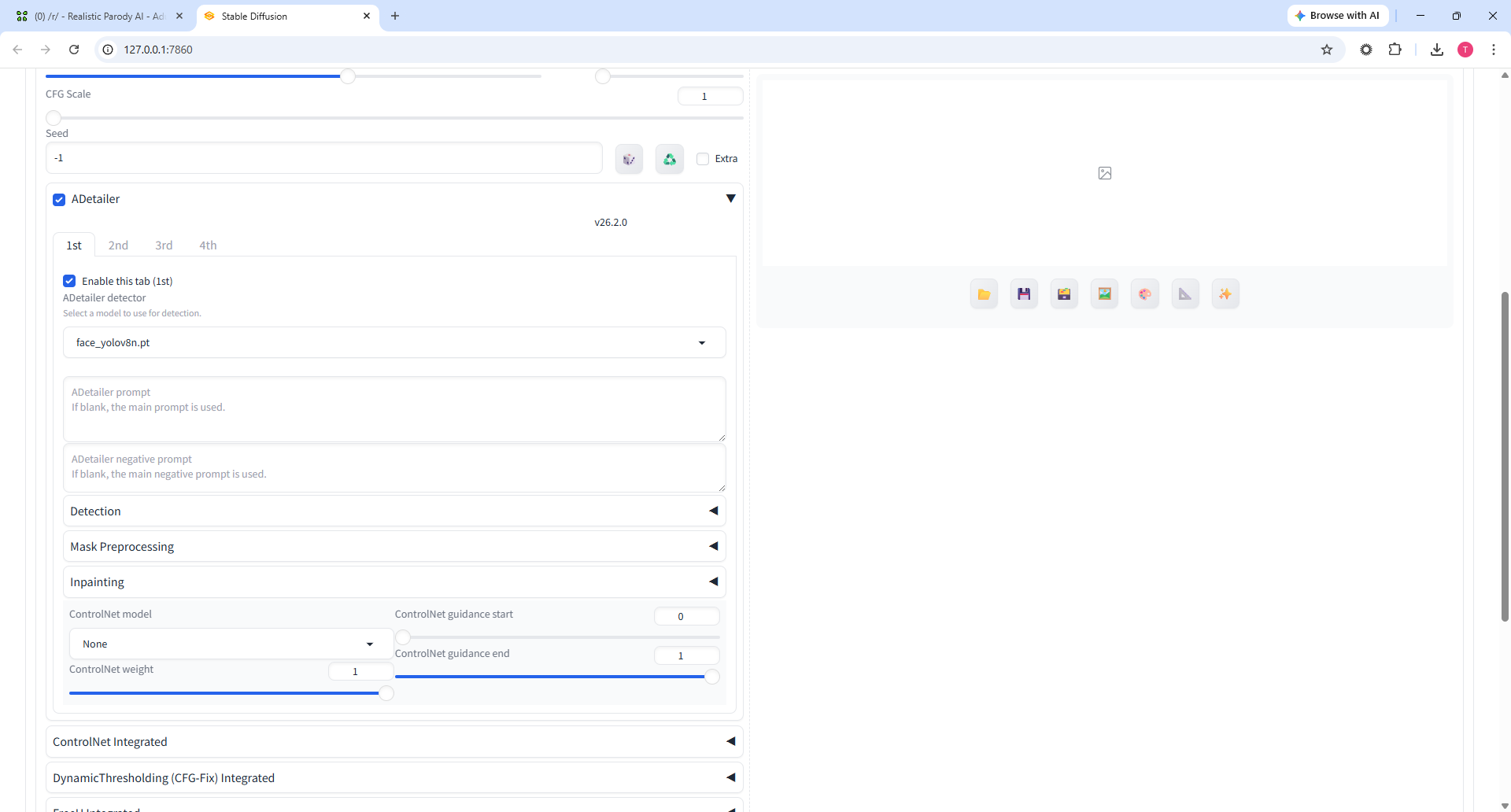Click the ADetailer prompt text area
The height and width of the screenshot is (812, 1511).
(394, 409)
